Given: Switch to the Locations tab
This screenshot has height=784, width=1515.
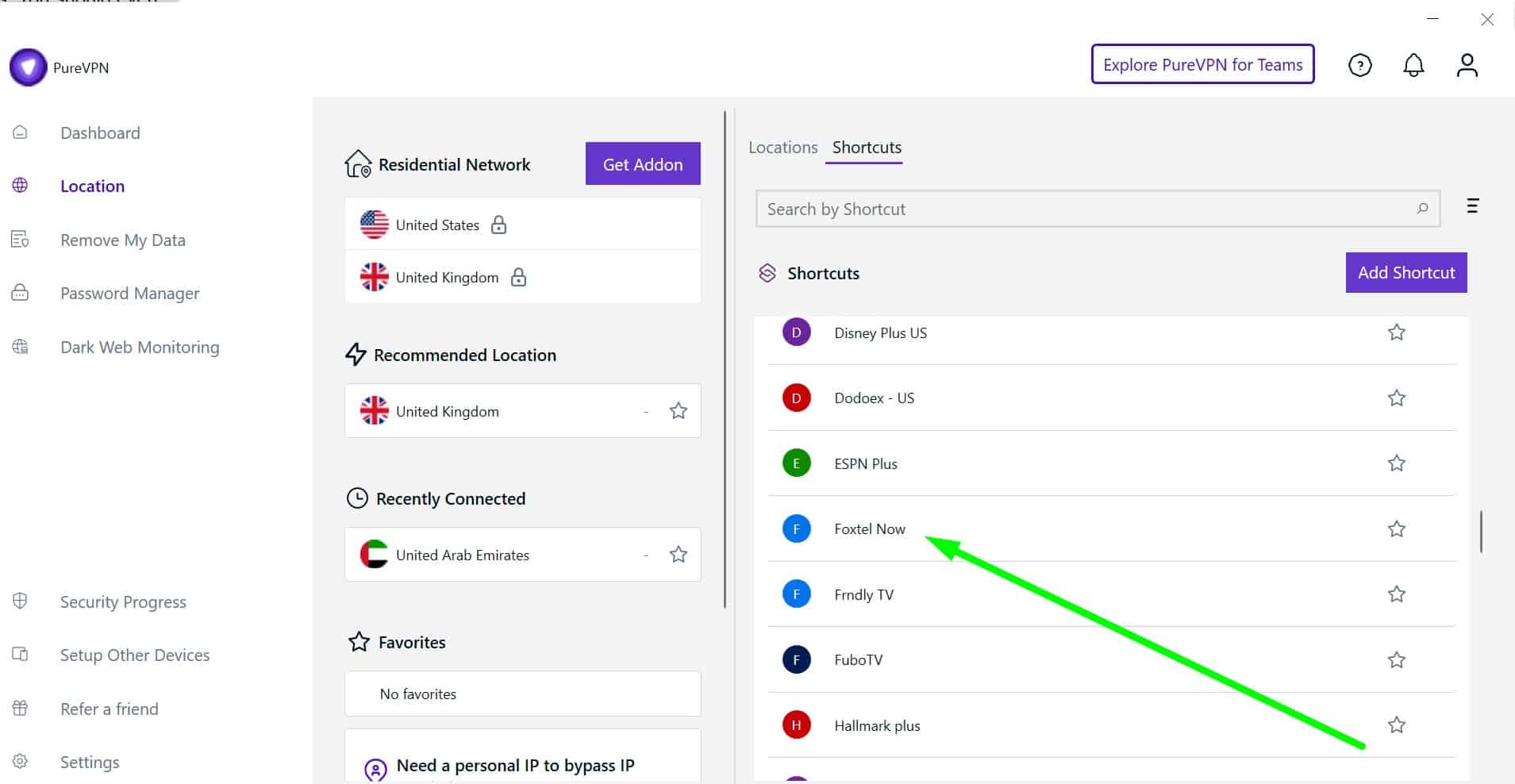Looking at the screenshot, I should [x=782, y=148].
